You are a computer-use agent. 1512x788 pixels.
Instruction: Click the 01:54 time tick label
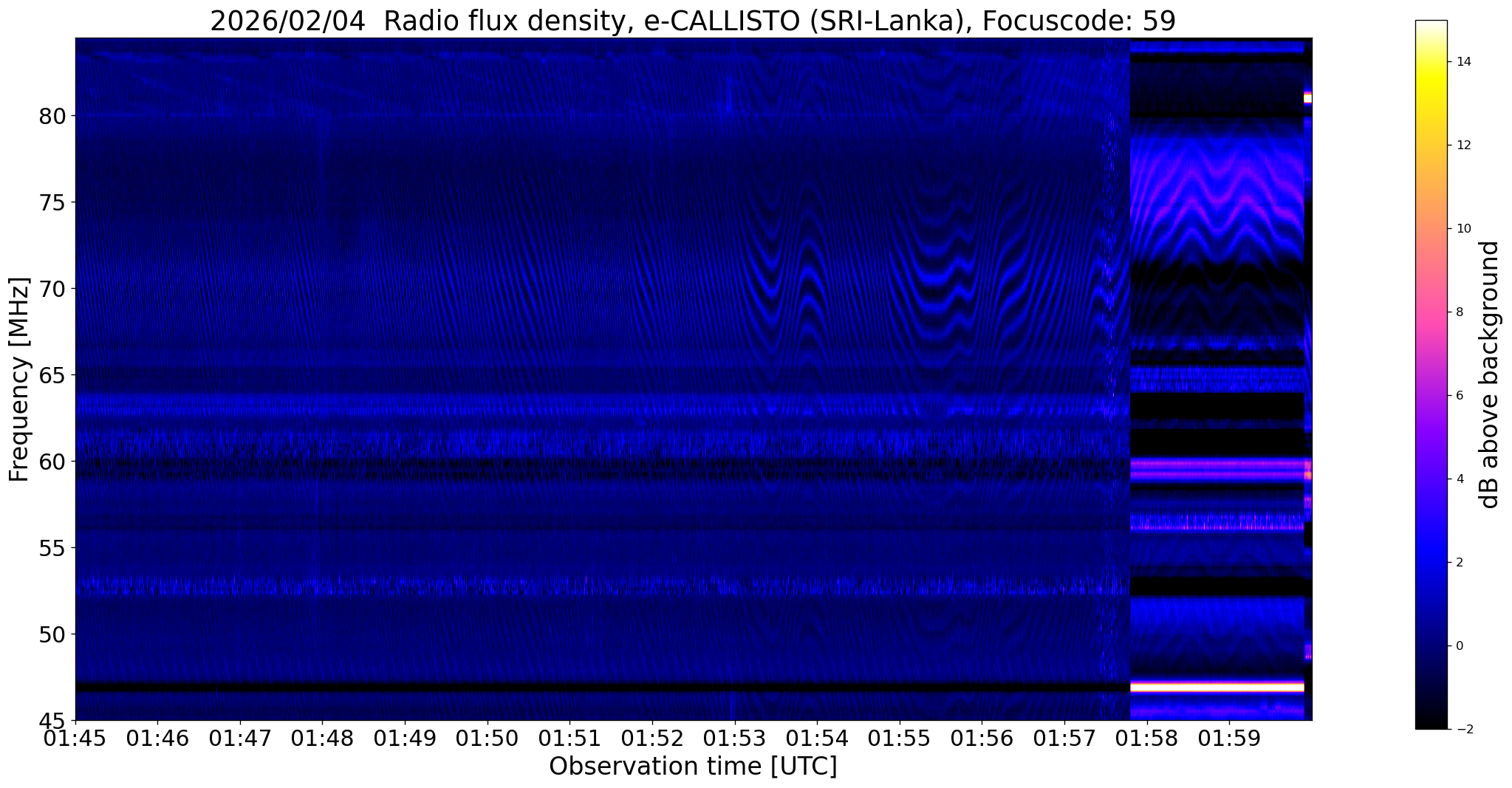[x=817, y=738]
